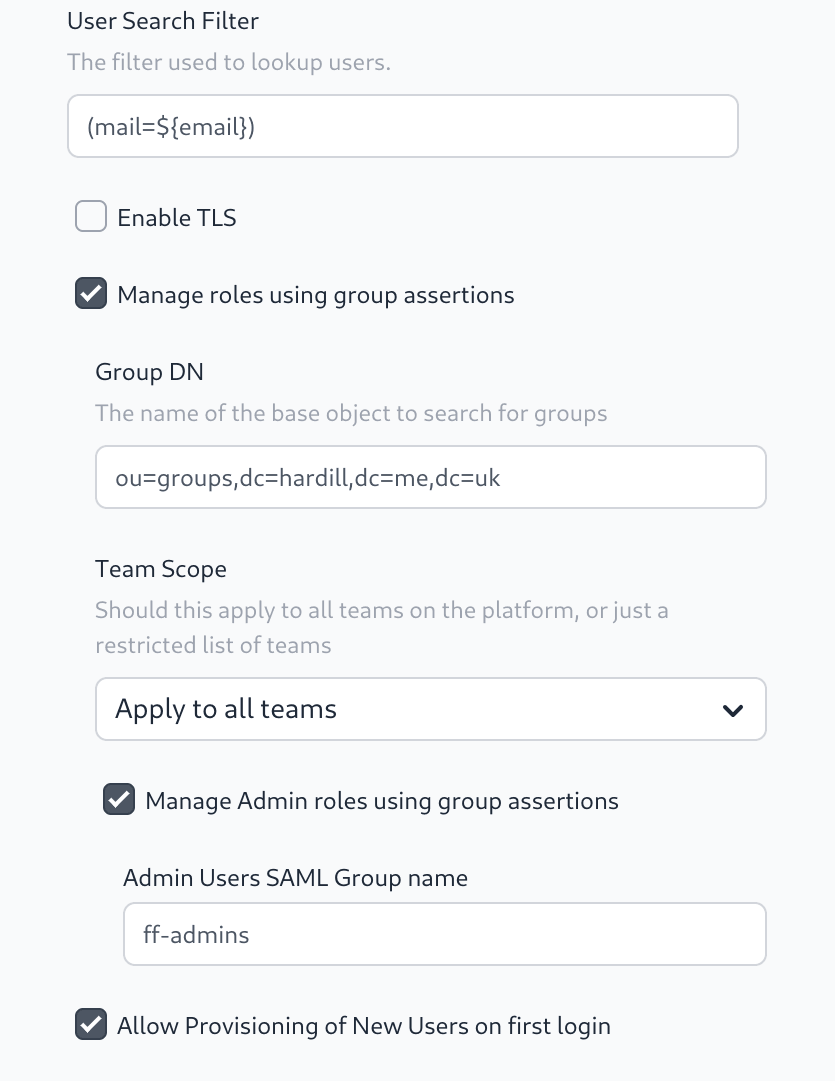Select the ff-admins group name field
Screen dimensions: 835x1081
coord(444,934)
